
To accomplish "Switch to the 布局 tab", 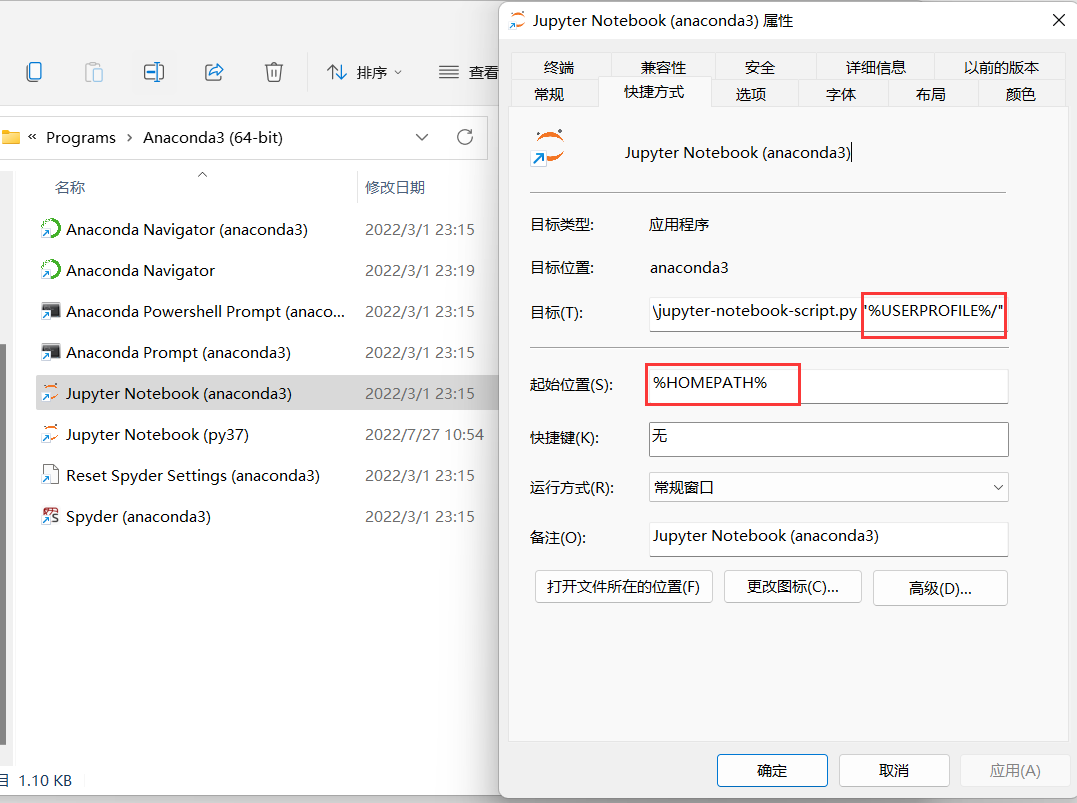I will pos(930,94).
